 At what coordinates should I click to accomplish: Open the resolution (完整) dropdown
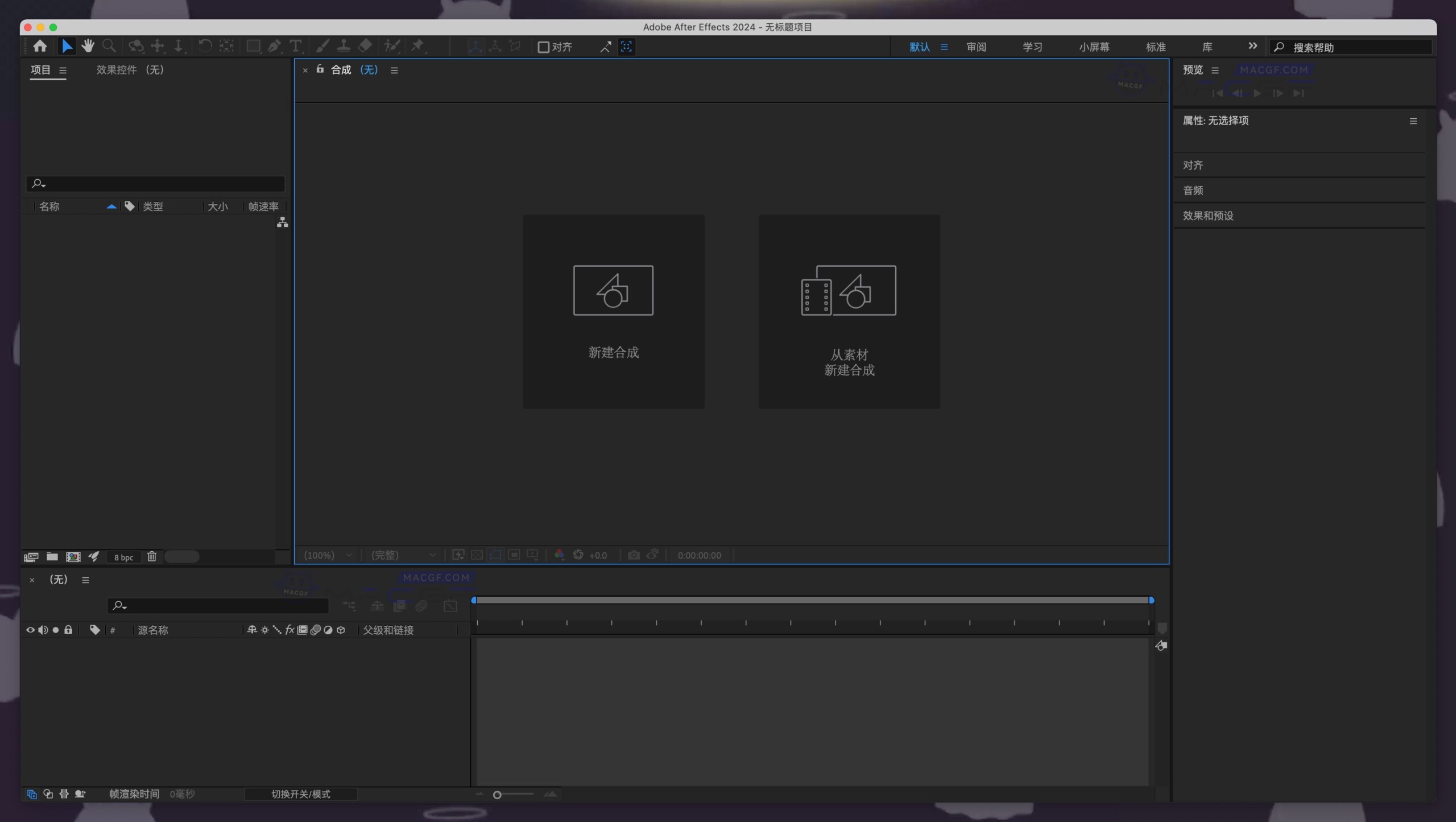pyautogui.click(x=402, y=555)
